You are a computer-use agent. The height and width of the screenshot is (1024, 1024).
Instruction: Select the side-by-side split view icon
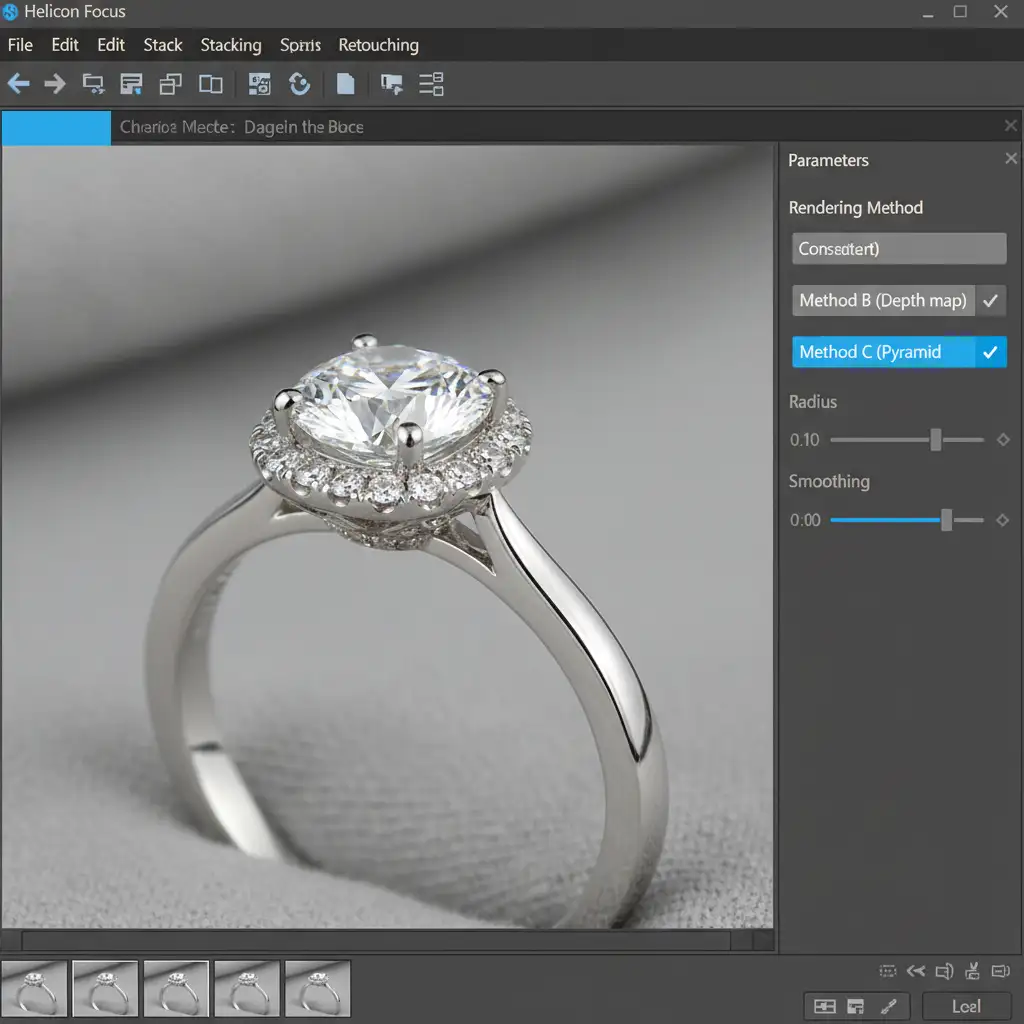pyautogui.click(x=211, y=84)
